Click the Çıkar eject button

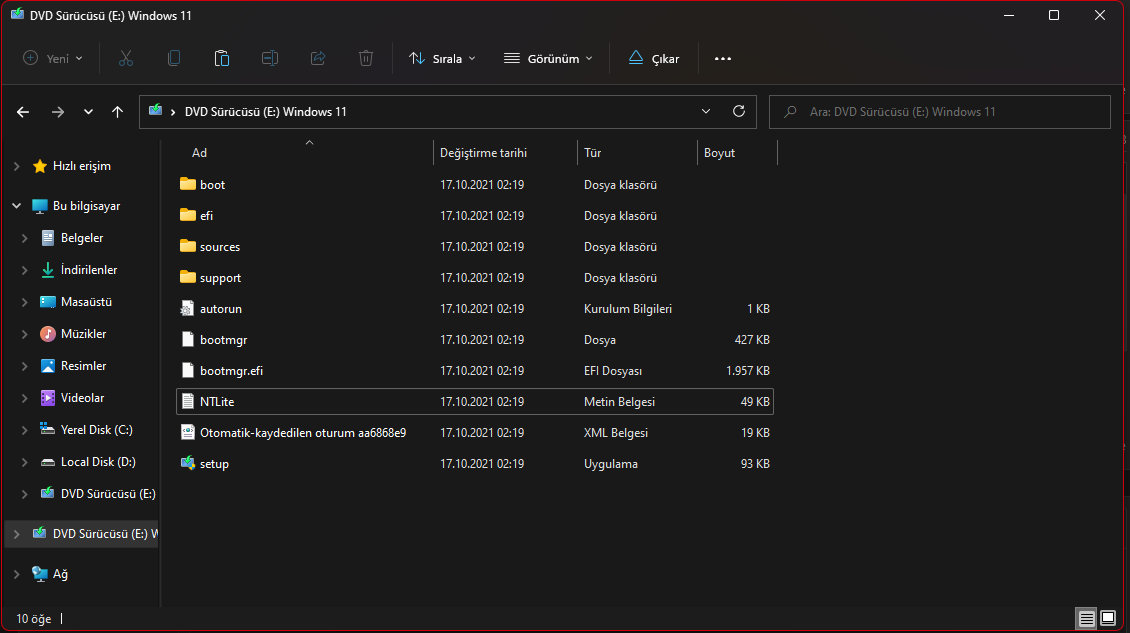[x=654, y=58]
